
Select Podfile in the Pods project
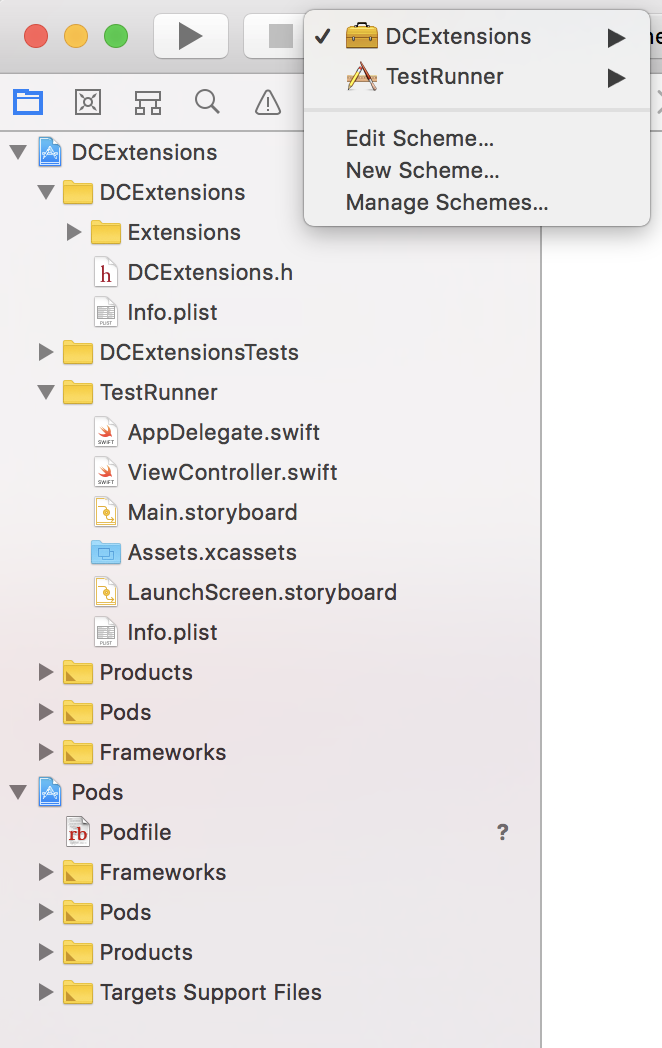(x=136, y=832)
